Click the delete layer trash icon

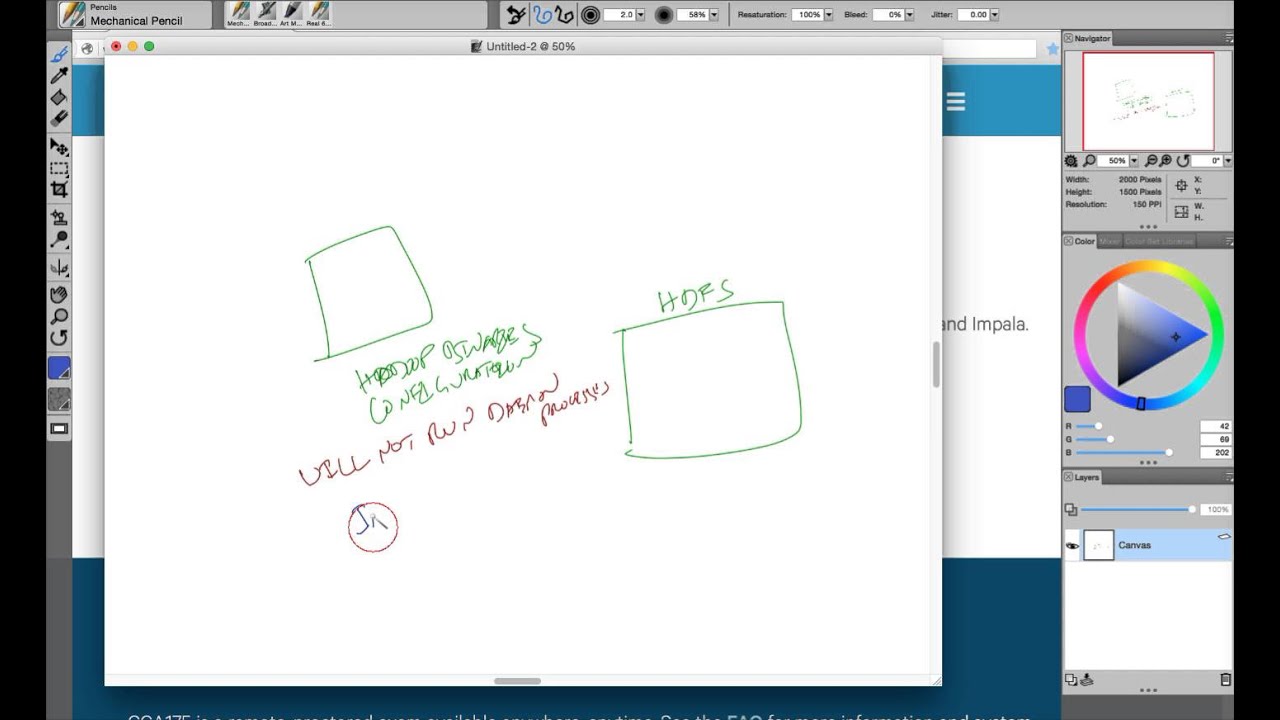(x=1225, y=680)
